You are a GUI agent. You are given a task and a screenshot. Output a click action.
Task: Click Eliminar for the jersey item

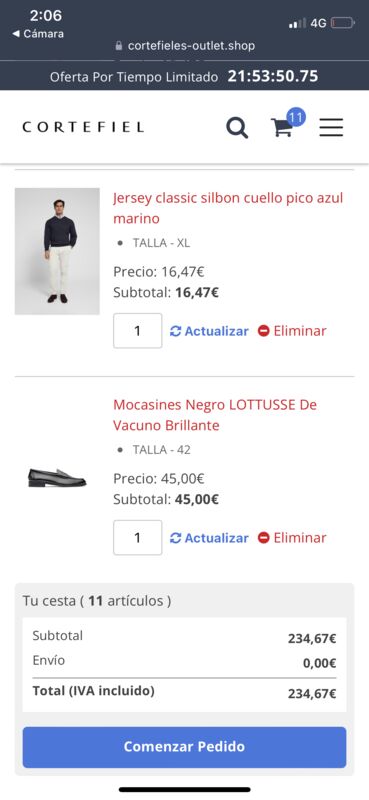pos(300,331)
